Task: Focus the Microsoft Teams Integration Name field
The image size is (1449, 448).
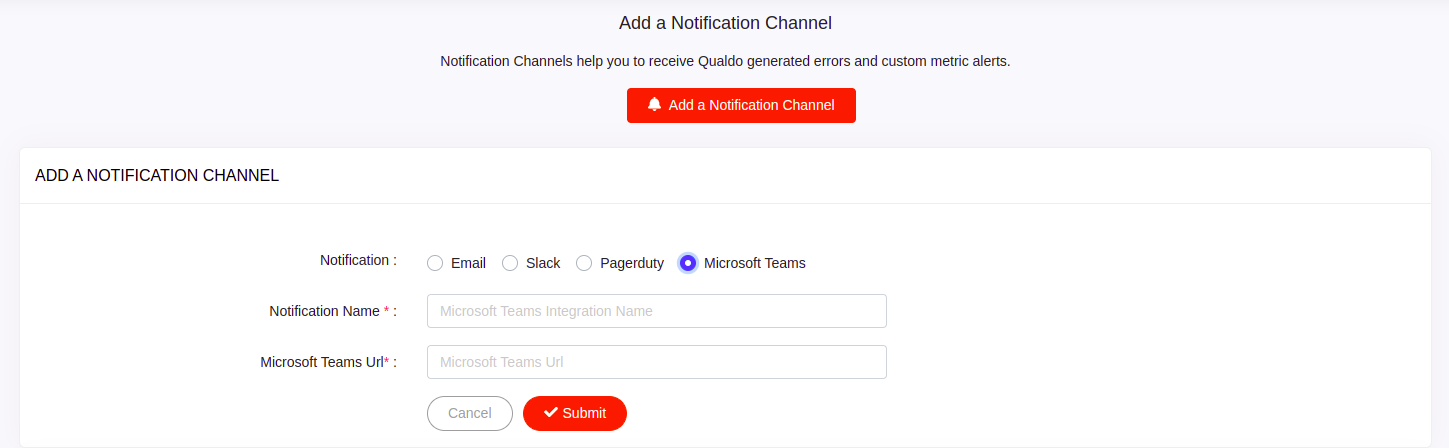Action: tap(656, 311)
